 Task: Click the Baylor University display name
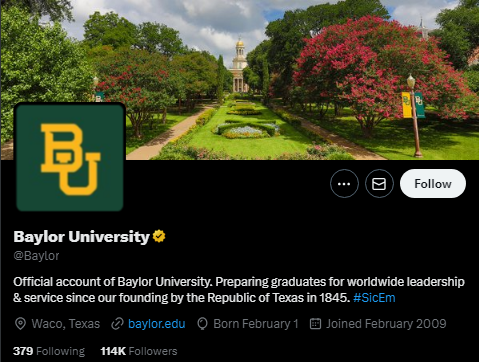82,237
